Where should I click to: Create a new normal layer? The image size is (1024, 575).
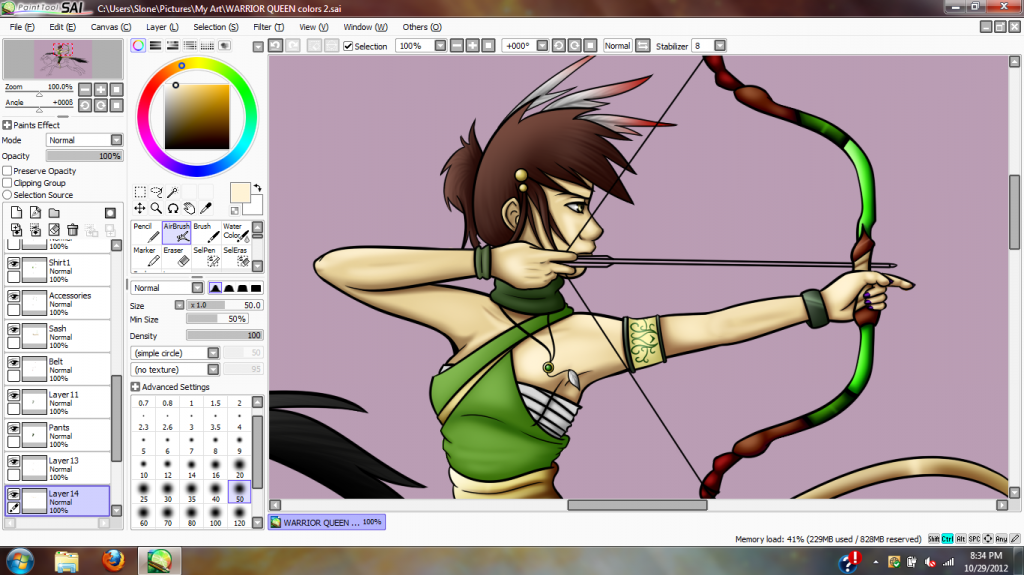tap(16, 212)
